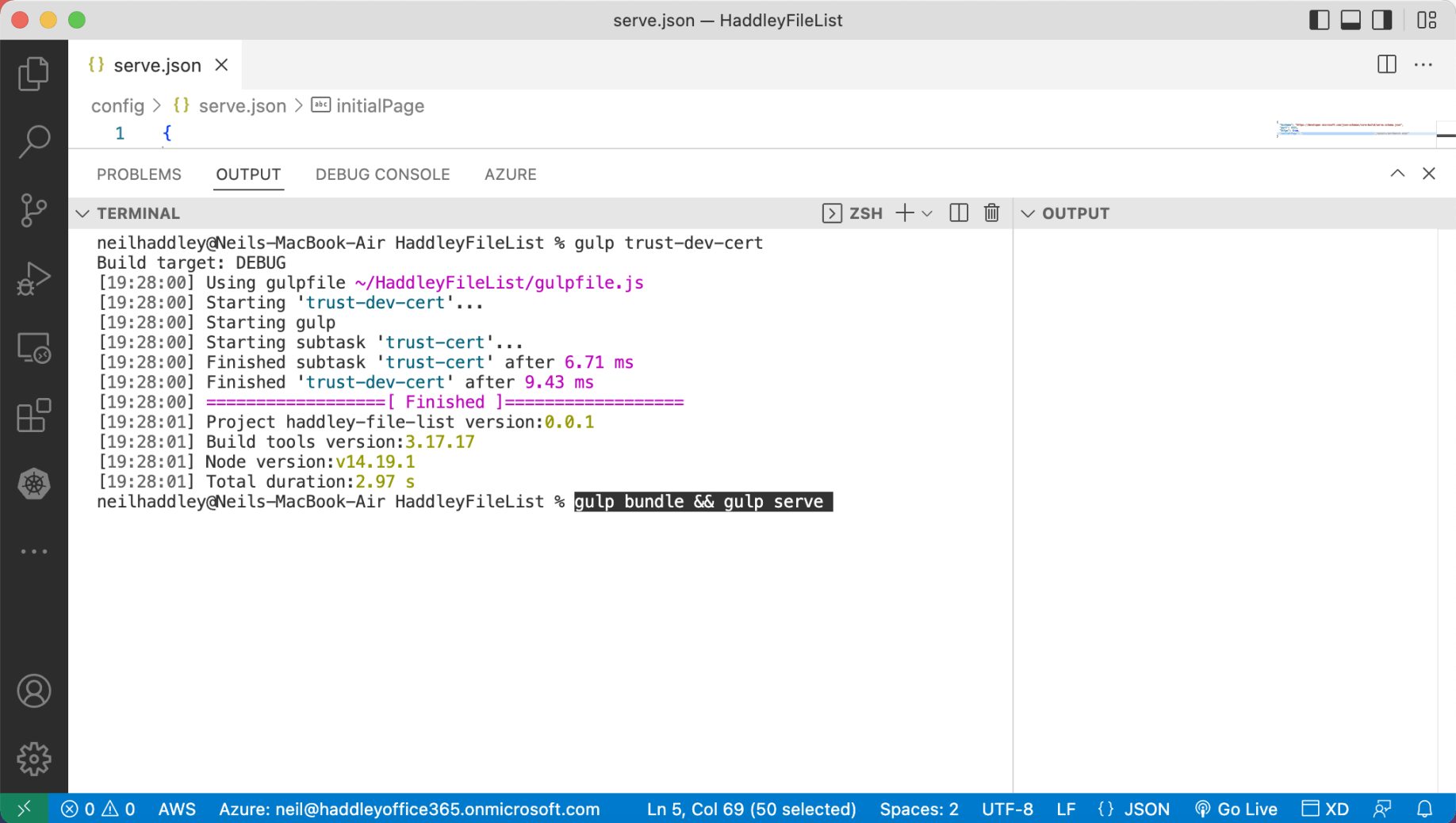Click the Kubernetes helm icon
1456x823 pixels.
[x=33, y=484]
